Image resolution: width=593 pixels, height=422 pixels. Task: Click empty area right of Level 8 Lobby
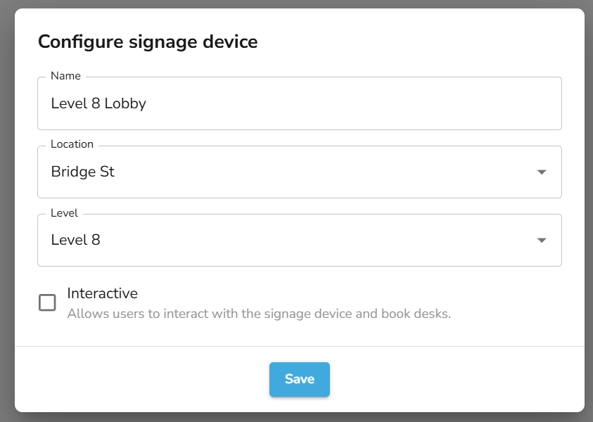tap(352, 103)
